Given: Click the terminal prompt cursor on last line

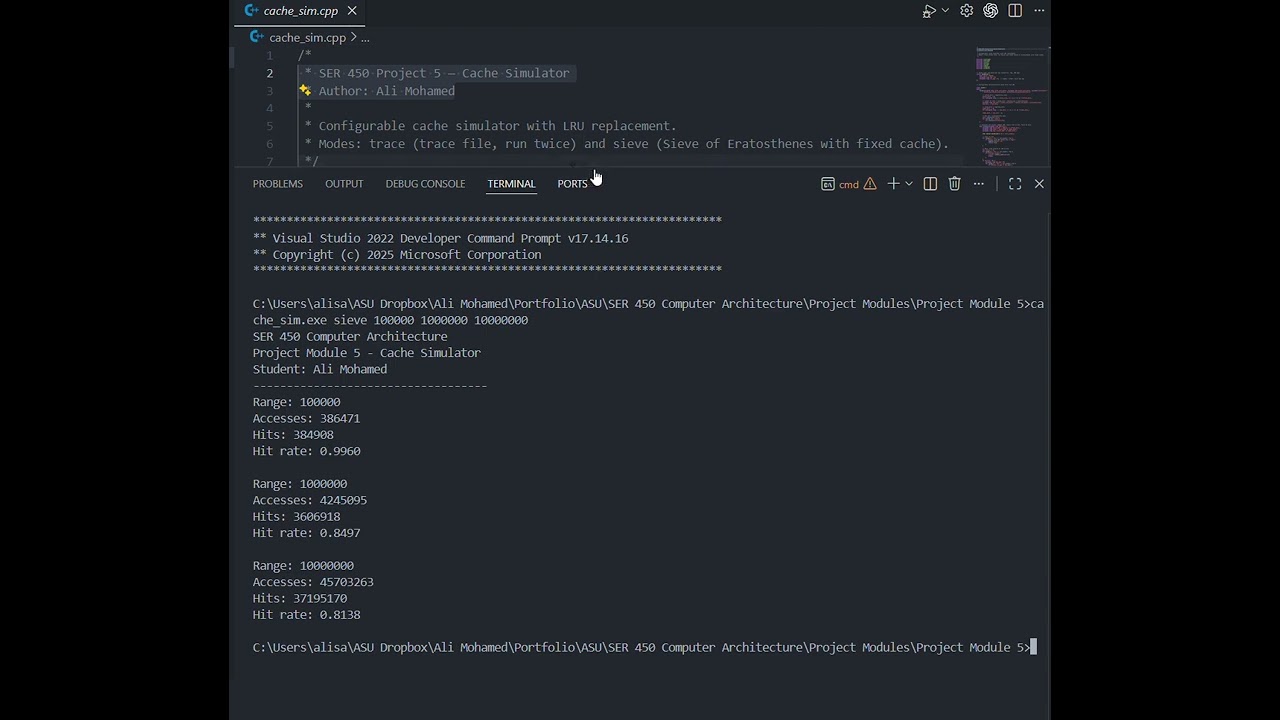Looking at the screenshot, I should [x=1034, y=647].
